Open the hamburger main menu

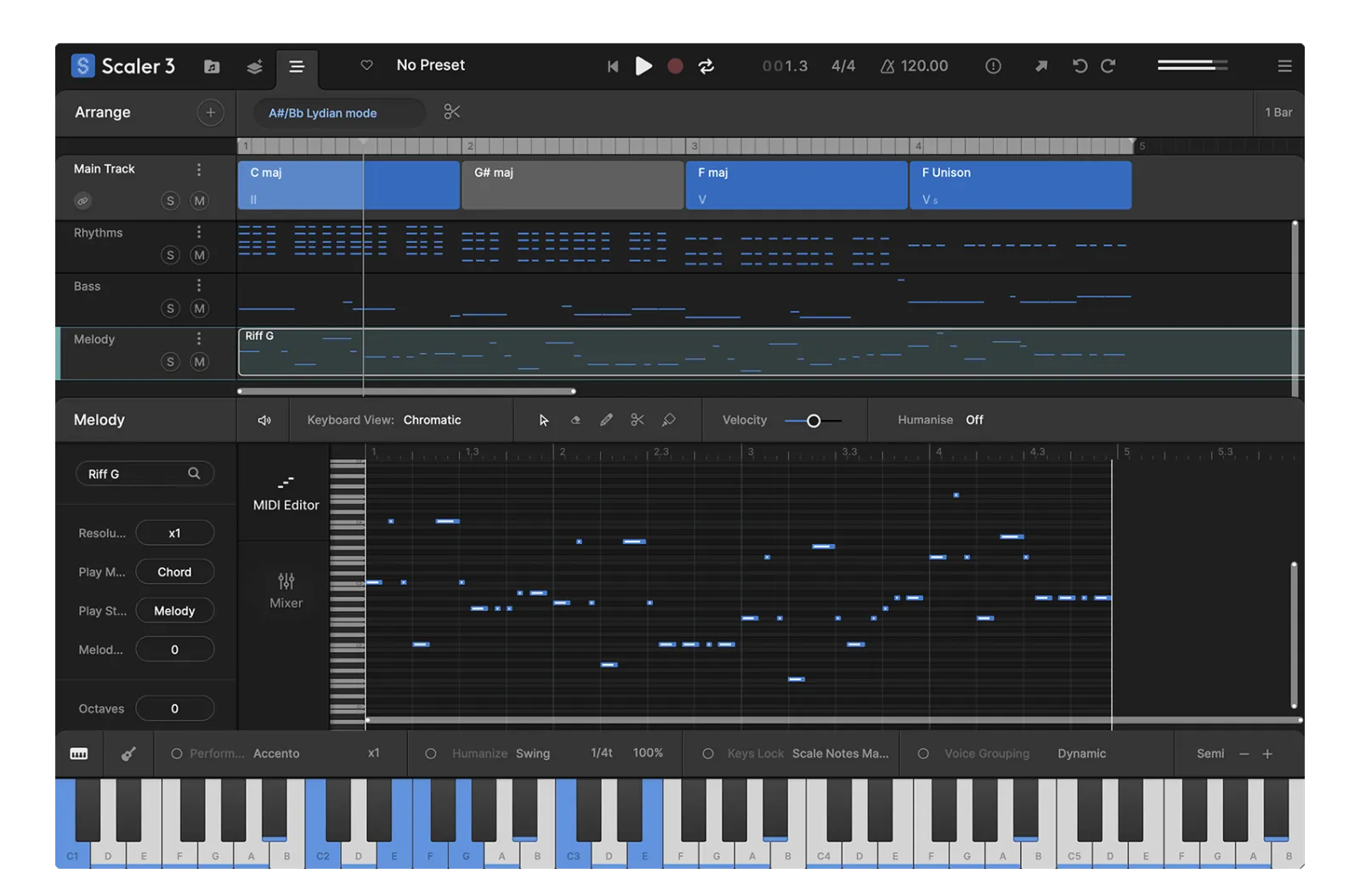pyautogui.click(x=1284, y=65)
